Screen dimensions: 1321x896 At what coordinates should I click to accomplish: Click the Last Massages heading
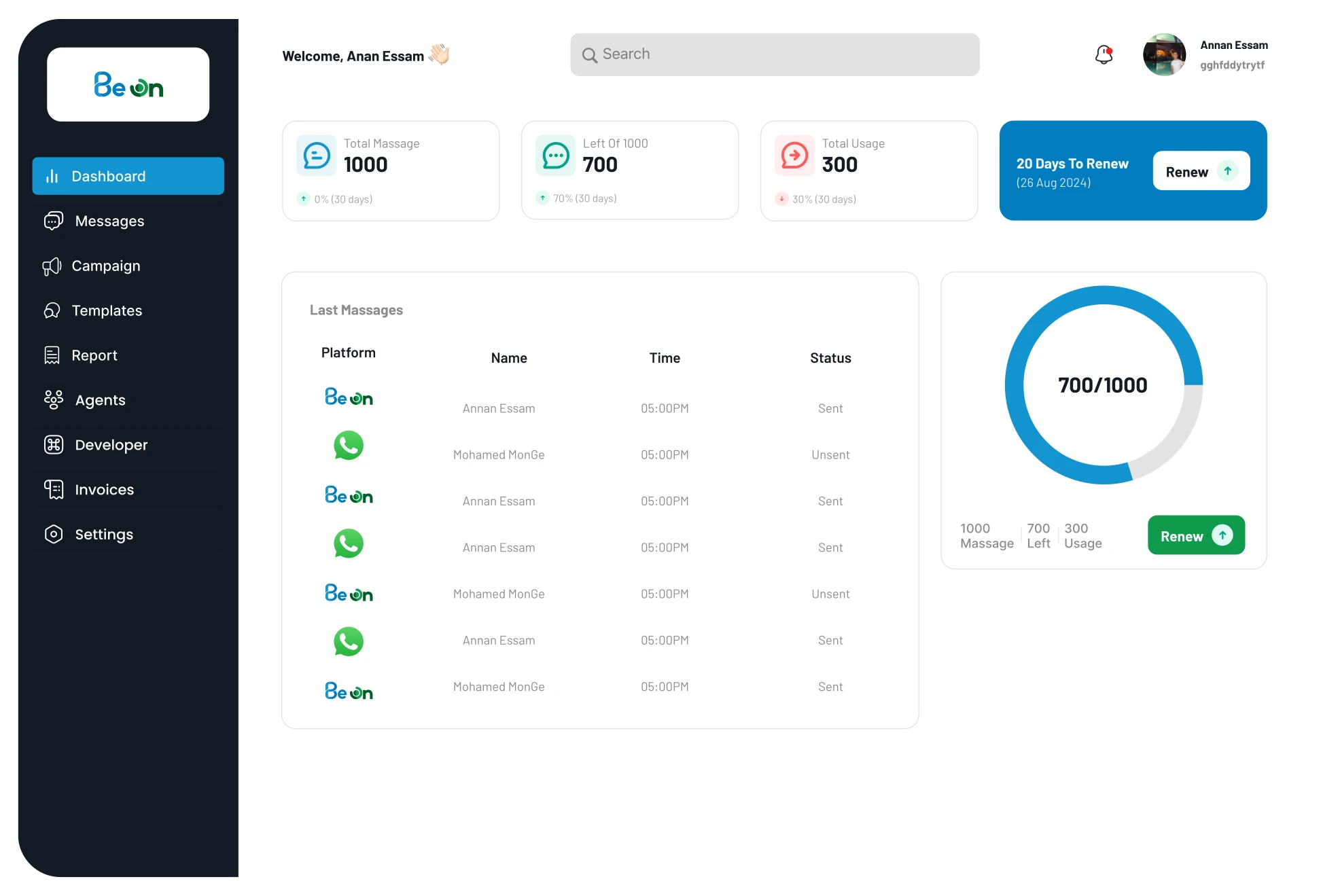click(356, 310)
